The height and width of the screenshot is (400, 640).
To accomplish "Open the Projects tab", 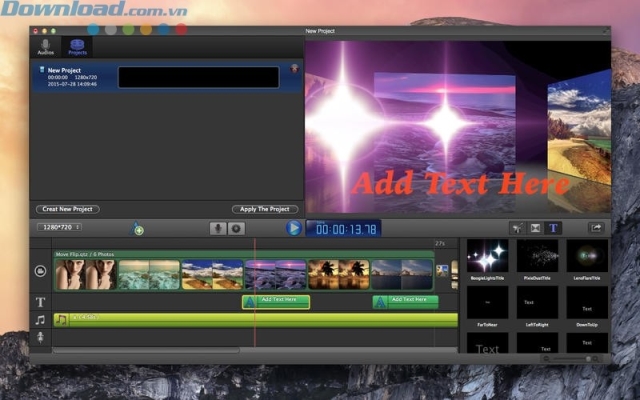I will click(x=75, y=47).
